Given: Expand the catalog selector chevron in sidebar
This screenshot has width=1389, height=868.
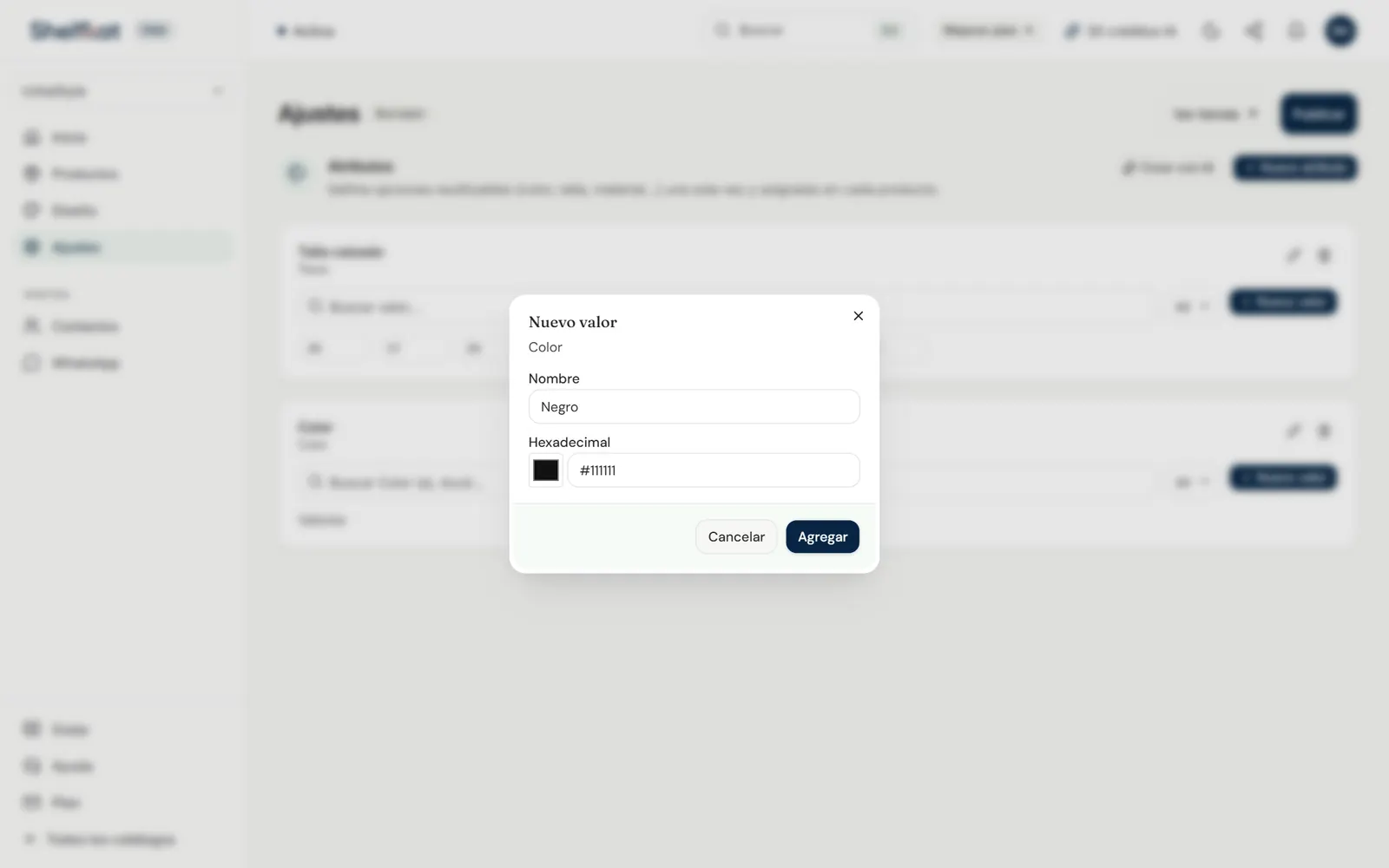Looking at the screenshot, I should 217,91.
